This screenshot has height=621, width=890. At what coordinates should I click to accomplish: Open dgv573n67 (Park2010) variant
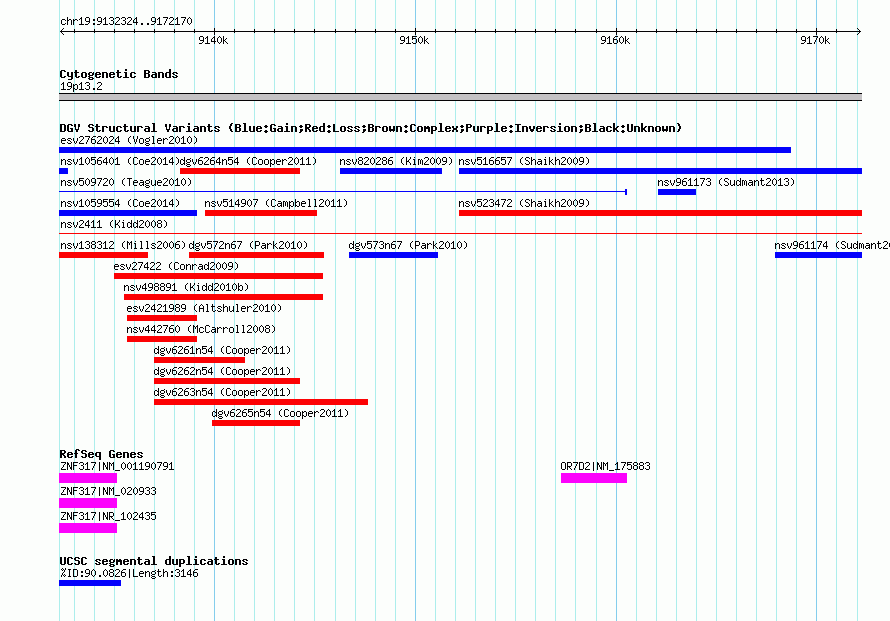(408, 245)
